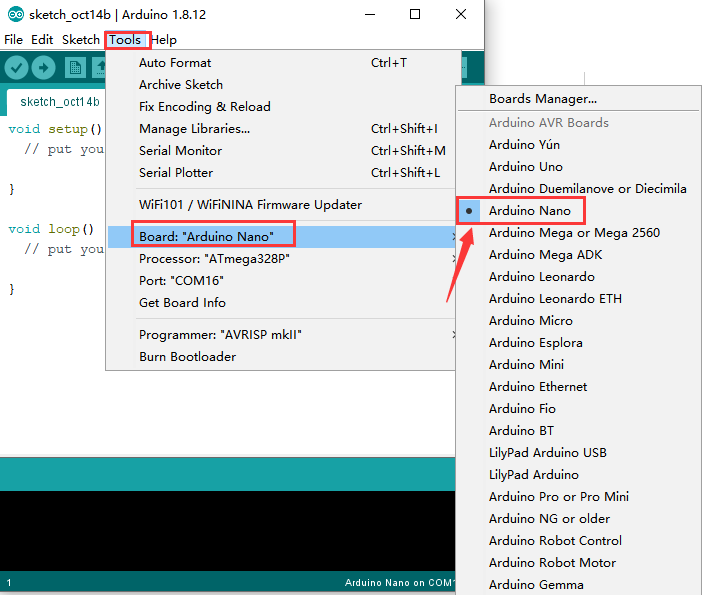703x595 pixels.
Task: Click the New sketch toolbar icon
Action: click(x=75, y=67)
